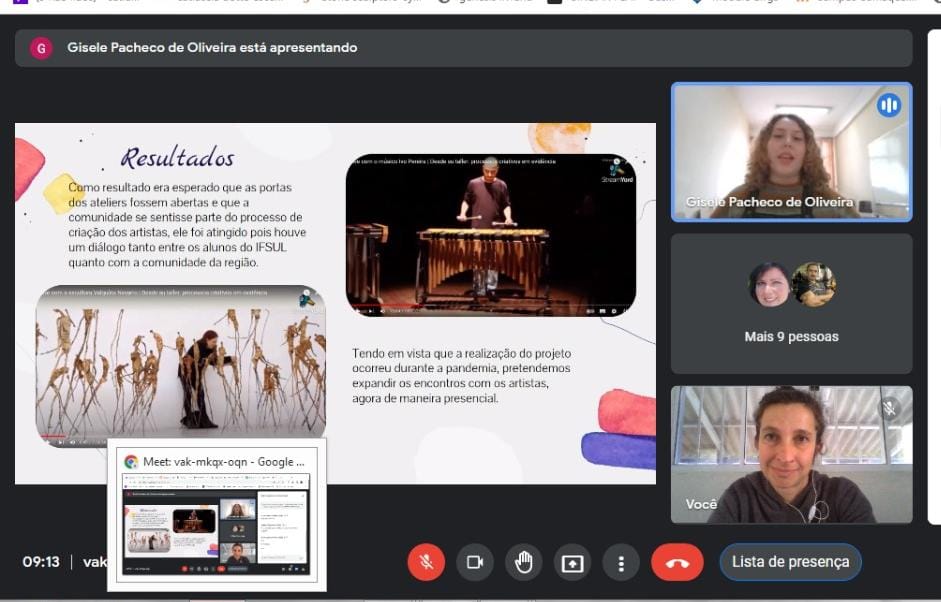The image size is (941, 602).
Task: Unmute the microphone with red mic button
Action: (x=426, y=562)
